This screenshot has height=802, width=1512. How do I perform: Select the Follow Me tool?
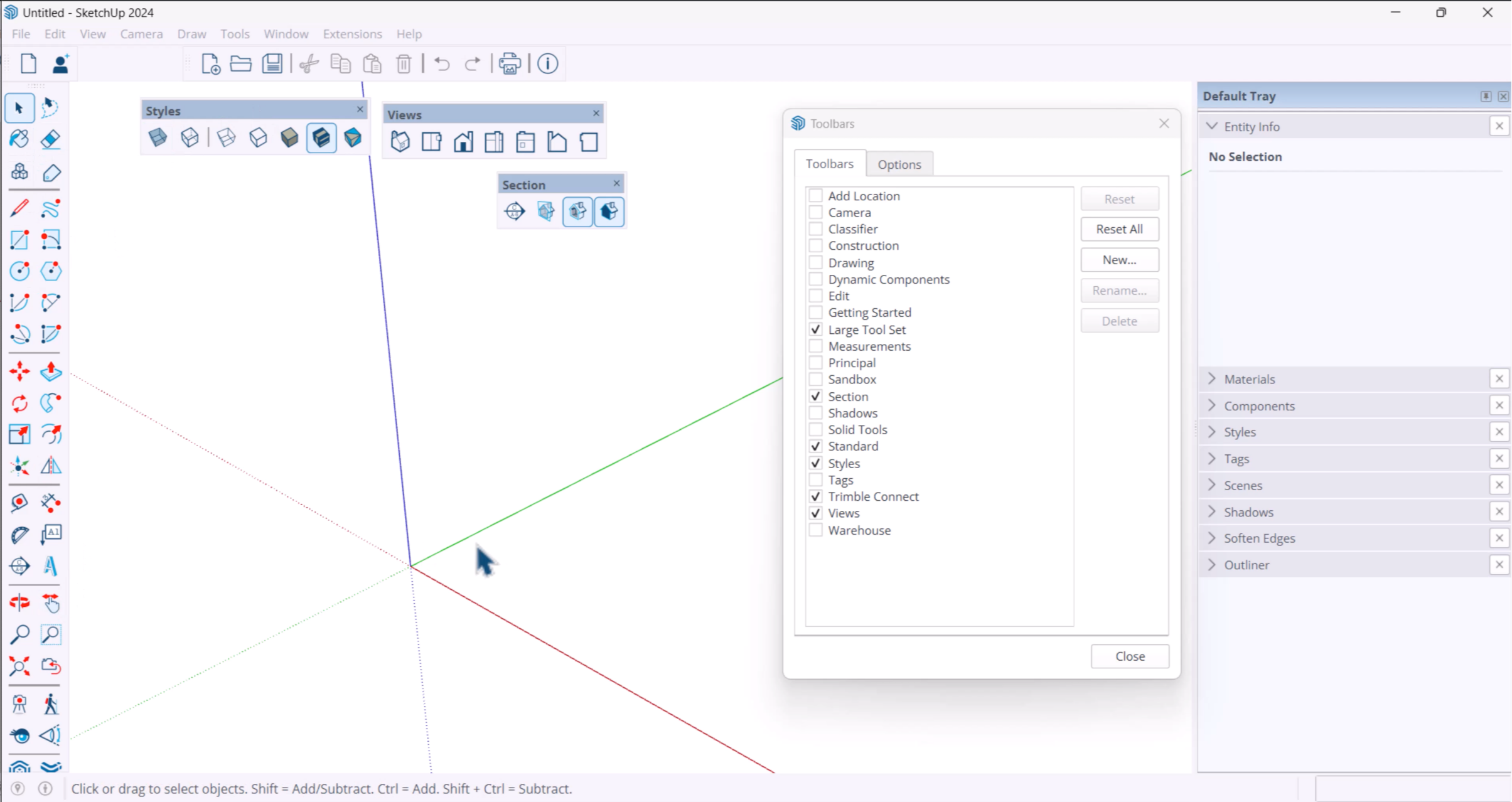tap(50, 403)
